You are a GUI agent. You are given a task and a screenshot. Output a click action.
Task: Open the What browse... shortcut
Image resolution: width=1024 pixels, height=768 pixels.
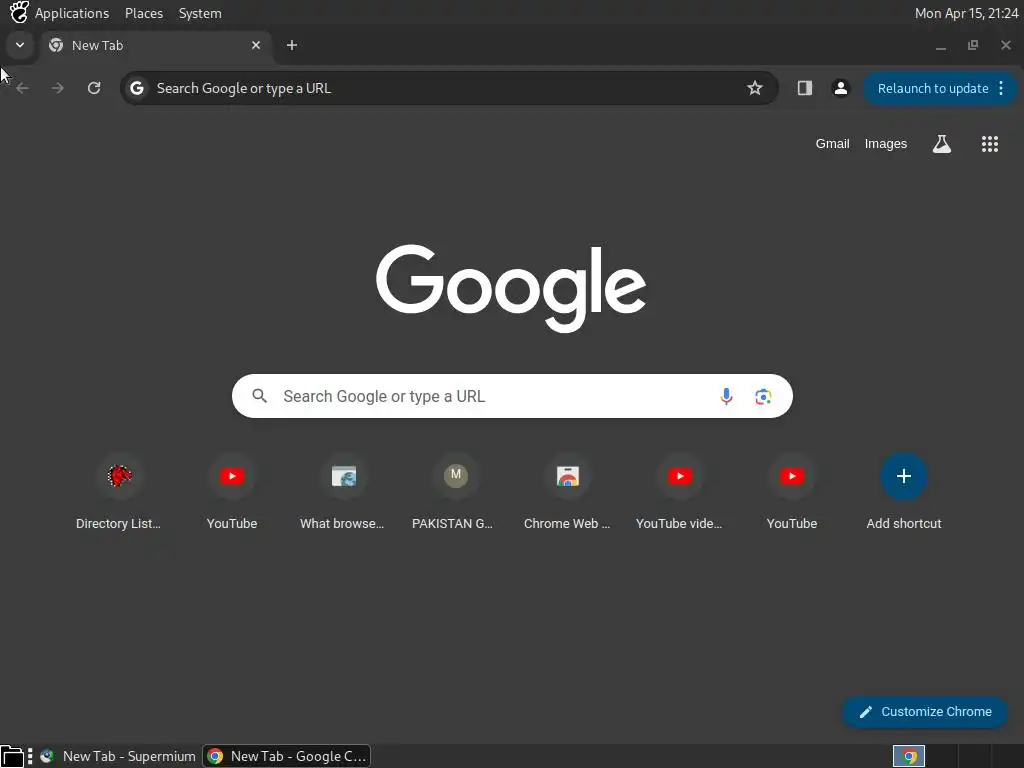(x=344, y=493)
